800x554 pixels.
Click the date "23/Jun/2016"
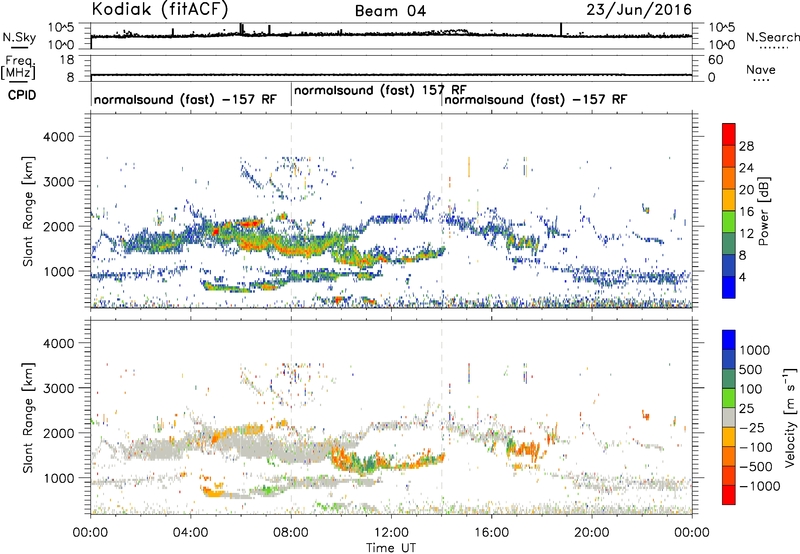[x=639, y=10]
